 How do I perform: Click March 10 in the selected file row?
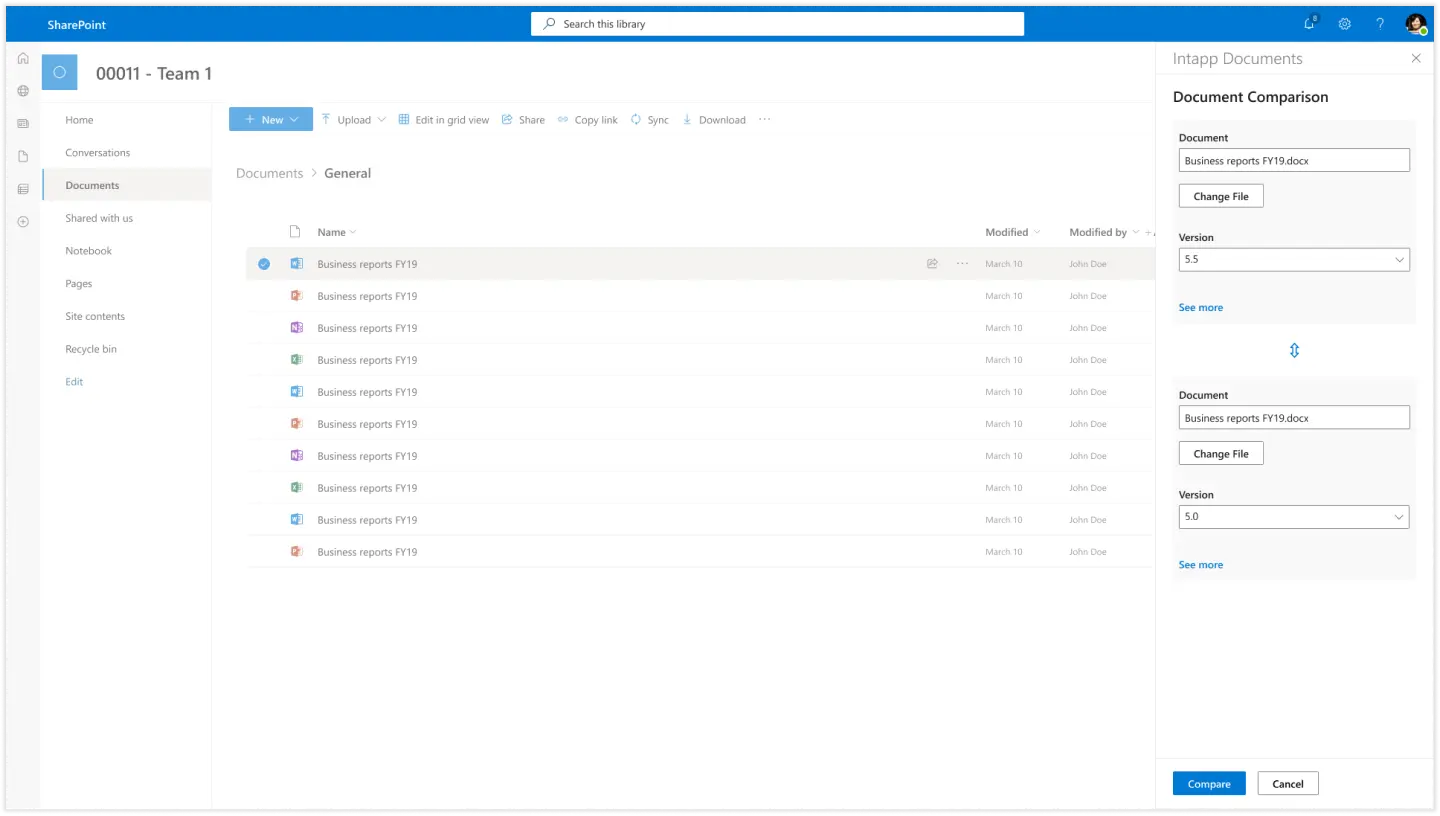click(1004, 264)
